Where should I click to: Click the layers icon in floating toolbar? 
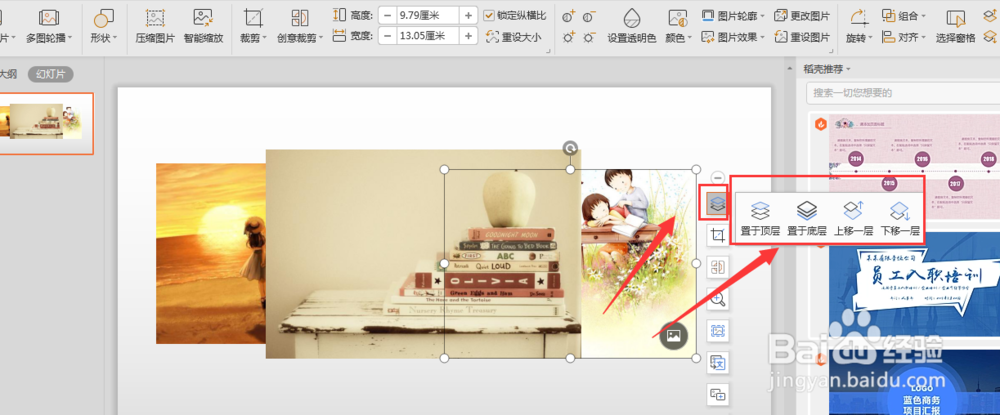click(x=717, y=203)
